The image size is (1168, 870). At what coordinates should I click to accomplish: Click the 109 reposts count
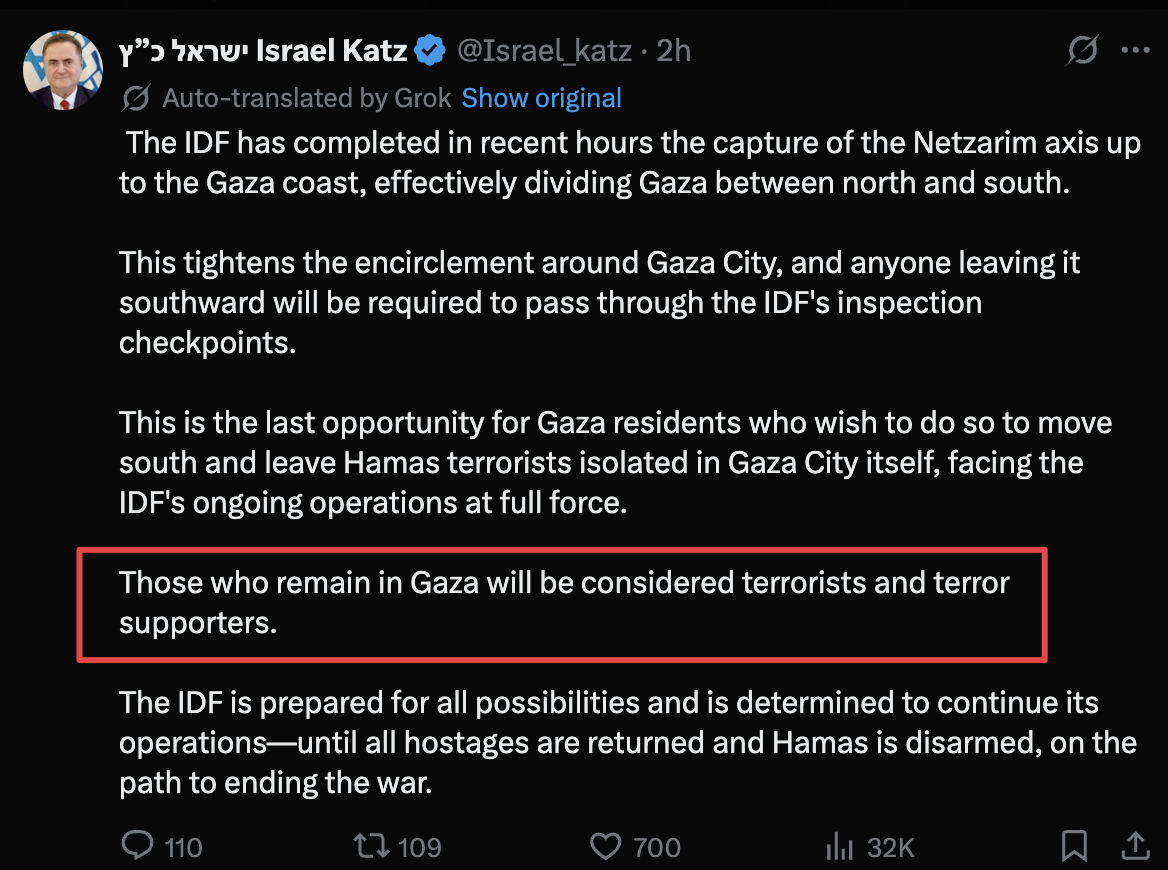pos(419,848)
